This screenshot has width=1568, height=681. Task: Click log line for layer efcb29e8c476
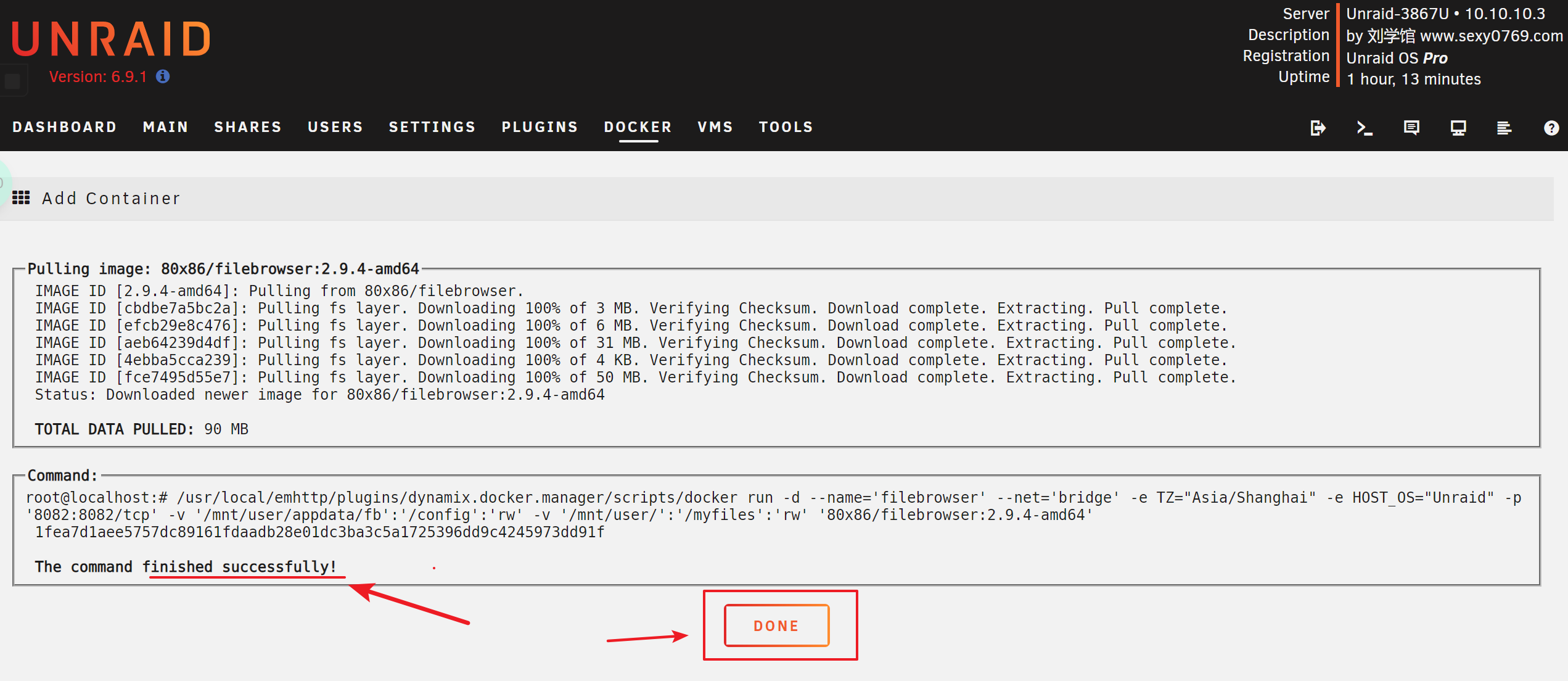pos(631,325)
